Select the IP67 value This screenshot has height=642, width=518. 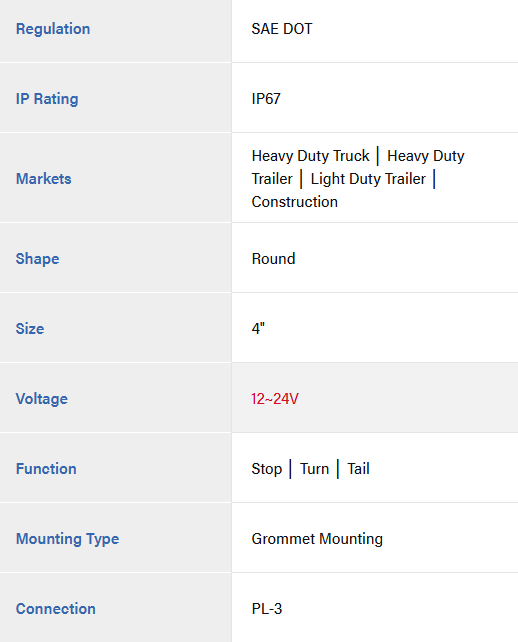click(266, 99)
